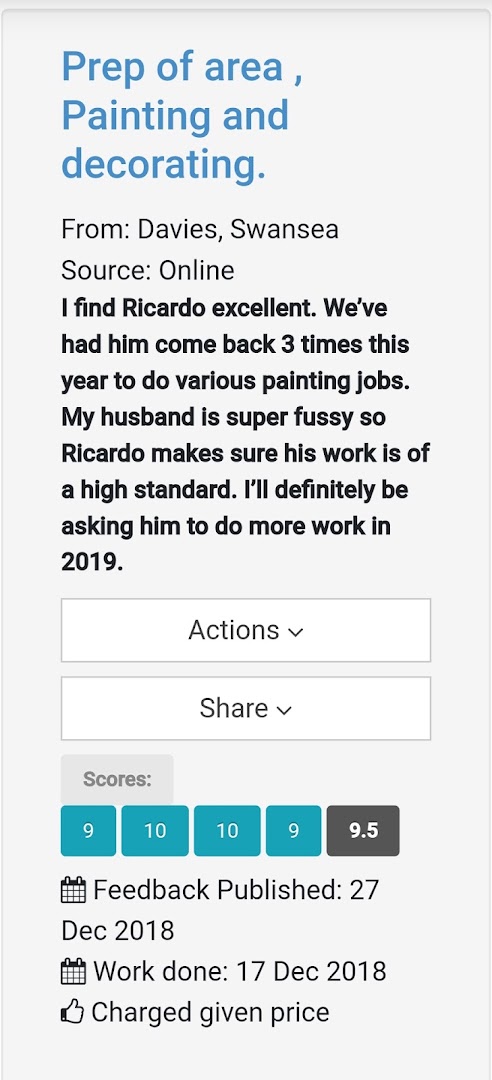Click the Scores label tab

[x=117, y=780]
